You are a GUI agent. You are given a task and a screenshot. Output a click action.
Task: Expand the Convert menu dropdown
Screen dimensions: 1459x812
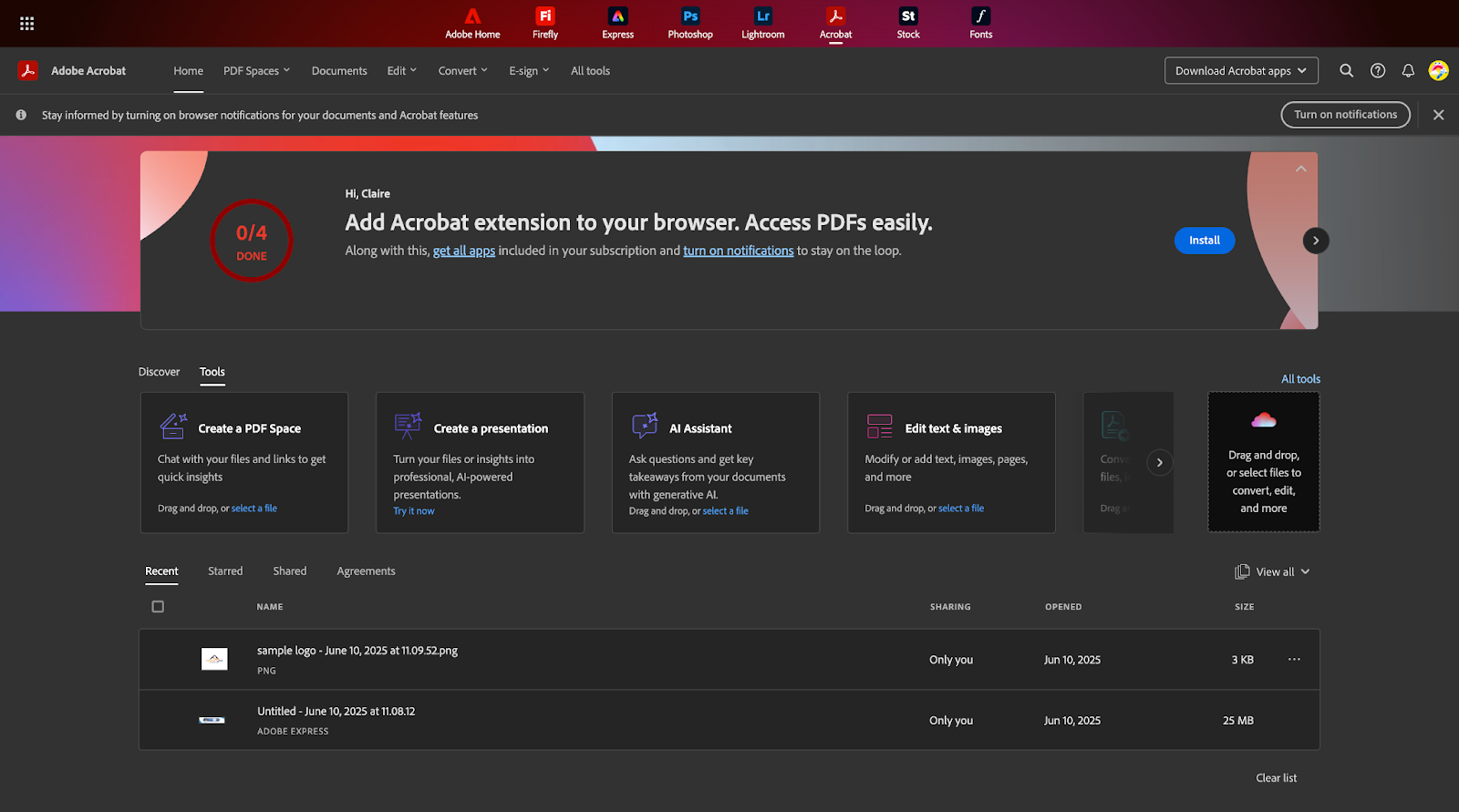click(462, 70)
